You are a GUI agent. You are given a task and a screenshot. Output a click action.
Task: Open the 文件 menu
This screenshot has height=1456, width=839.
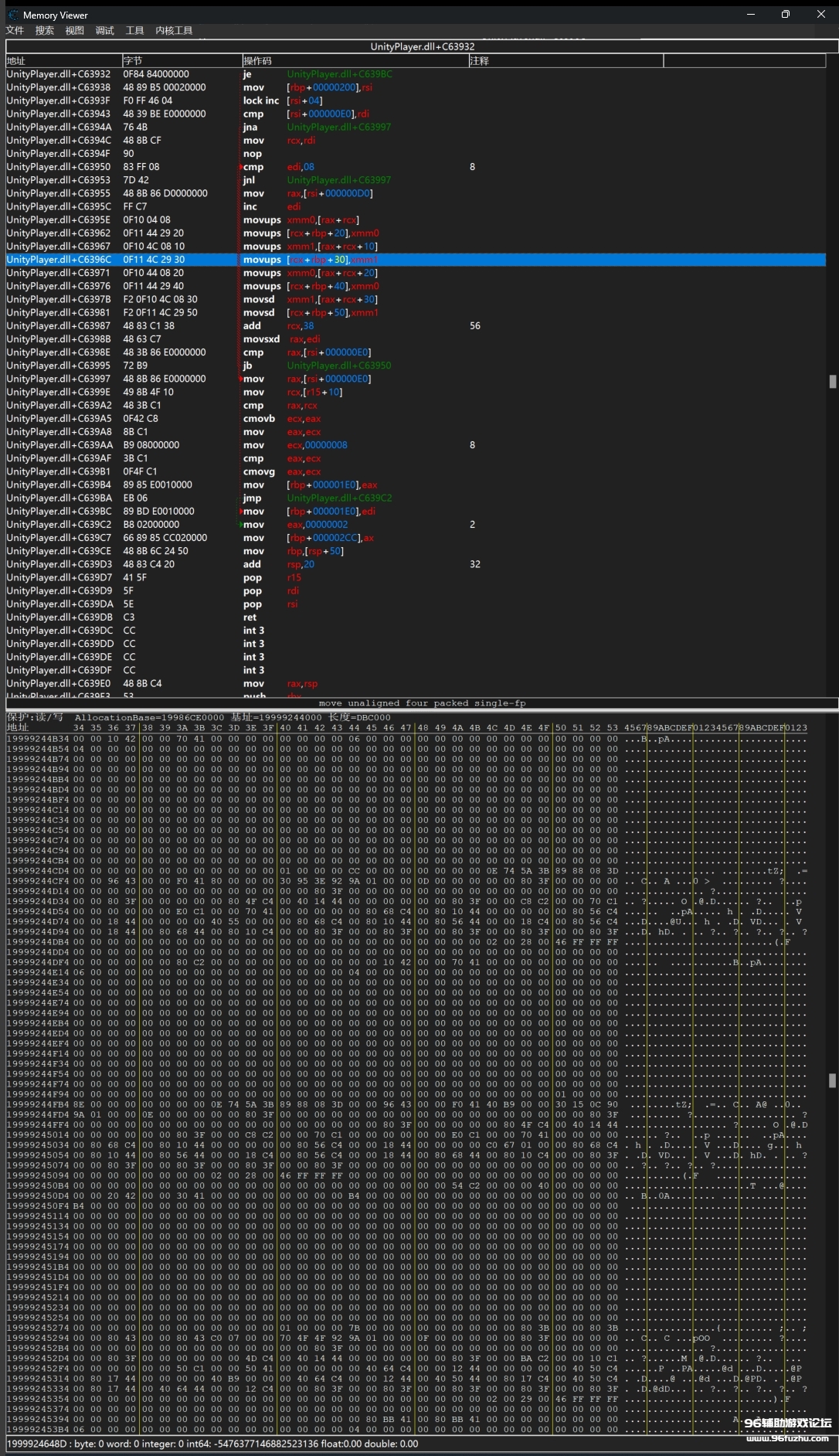click(x=15, y=30)
